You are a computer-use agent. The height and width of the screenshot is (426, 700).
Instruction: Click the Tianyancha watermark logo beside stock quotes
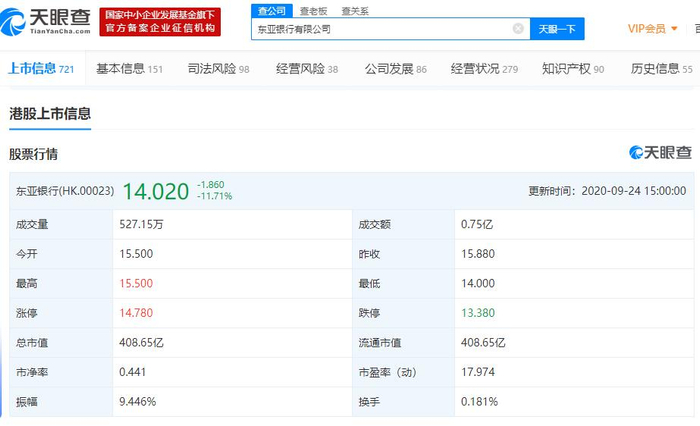pos(660,153)
